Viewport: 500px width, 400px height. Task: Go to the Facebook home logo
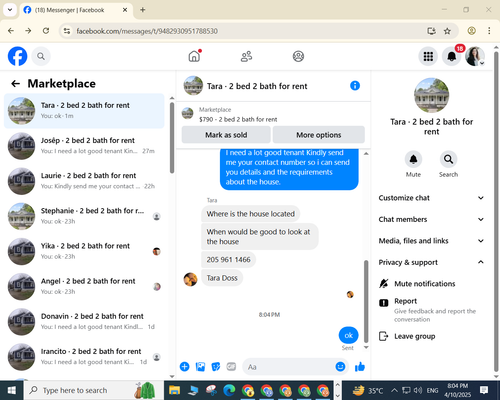(x=17, y=56)
